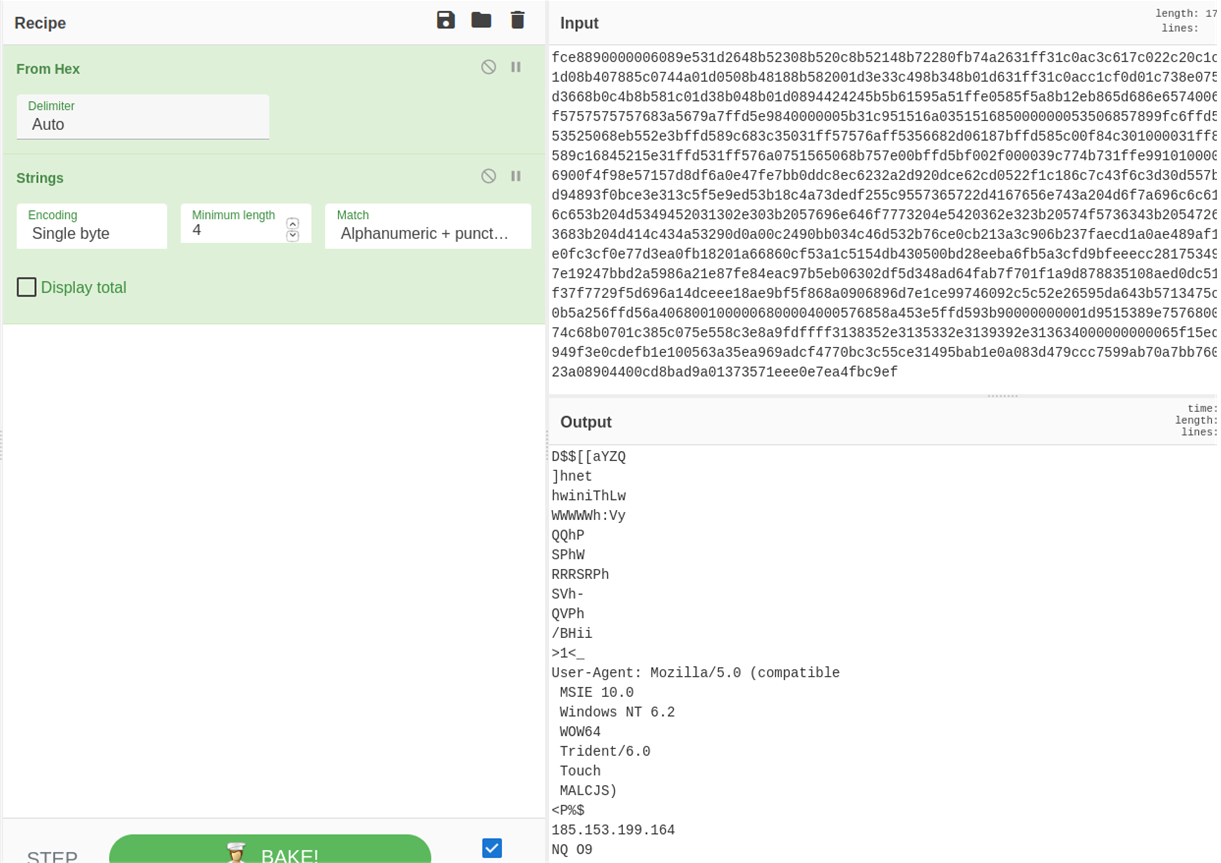Click the Trident/6.0 output line
The width and height of the screenshot is (1221, 863).
pos(605,751)
